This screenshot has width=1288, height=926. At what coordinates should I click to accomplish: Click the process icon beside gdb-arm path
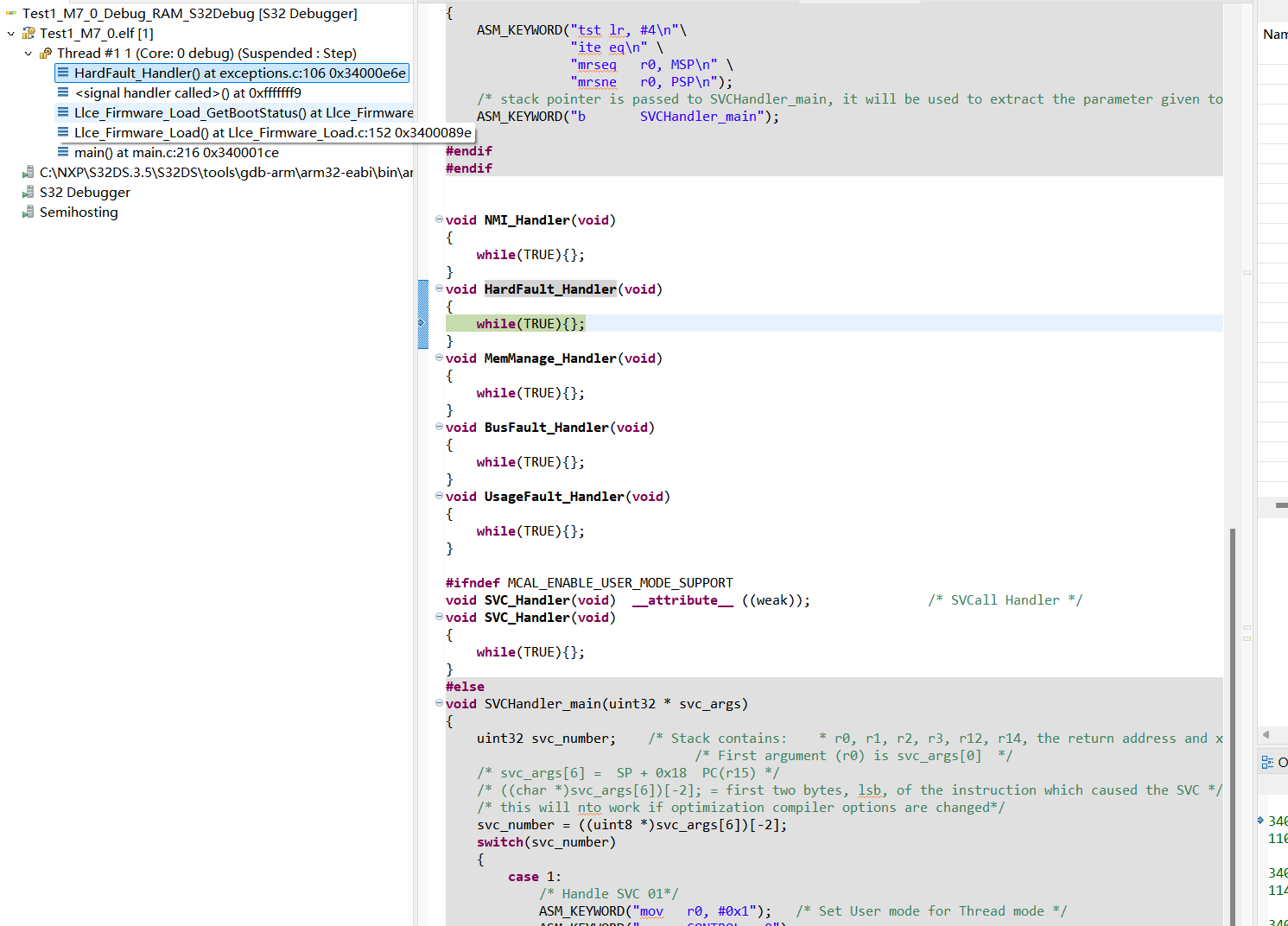click(x=29, y=173)
